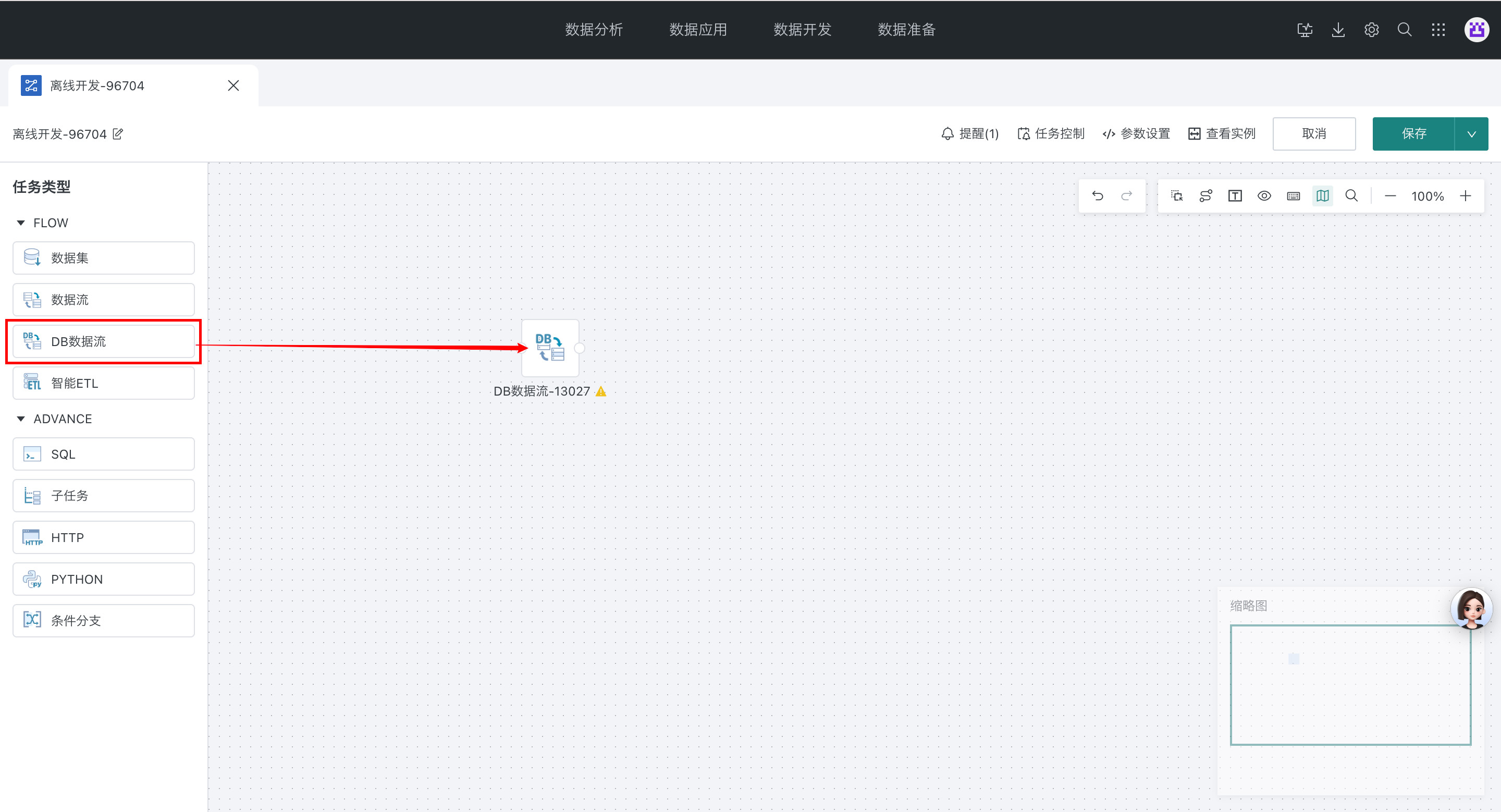The height and width of the screenshot is (812, 1501).
Task: Click the edit pencil beside 离线开发-96704 title
Action: [118, 134]
